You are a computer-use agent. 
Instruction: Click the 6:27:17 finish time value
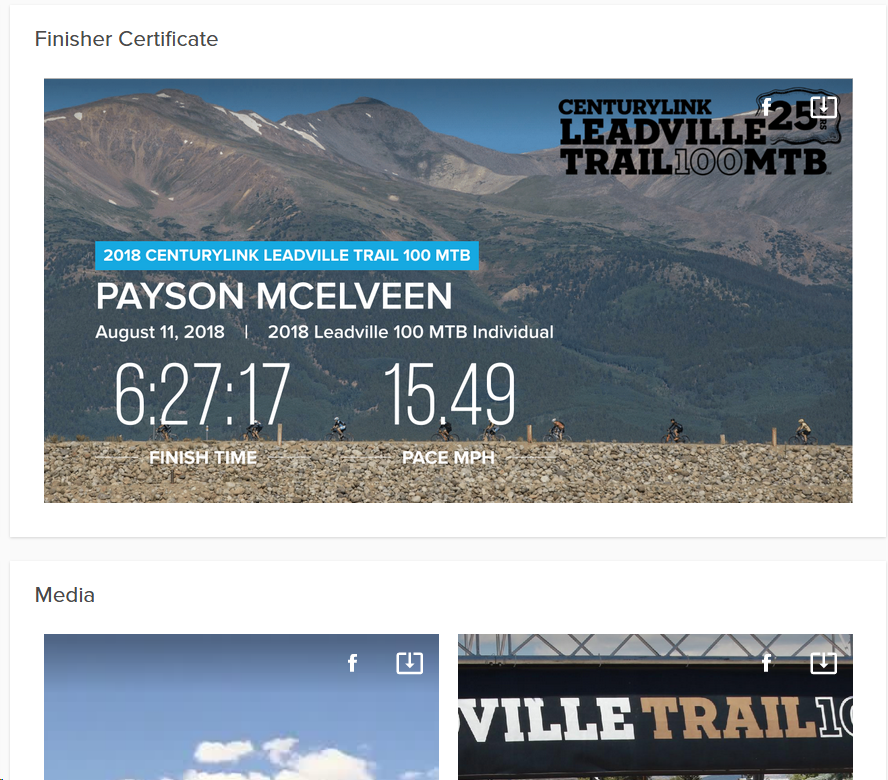[202, 395]
